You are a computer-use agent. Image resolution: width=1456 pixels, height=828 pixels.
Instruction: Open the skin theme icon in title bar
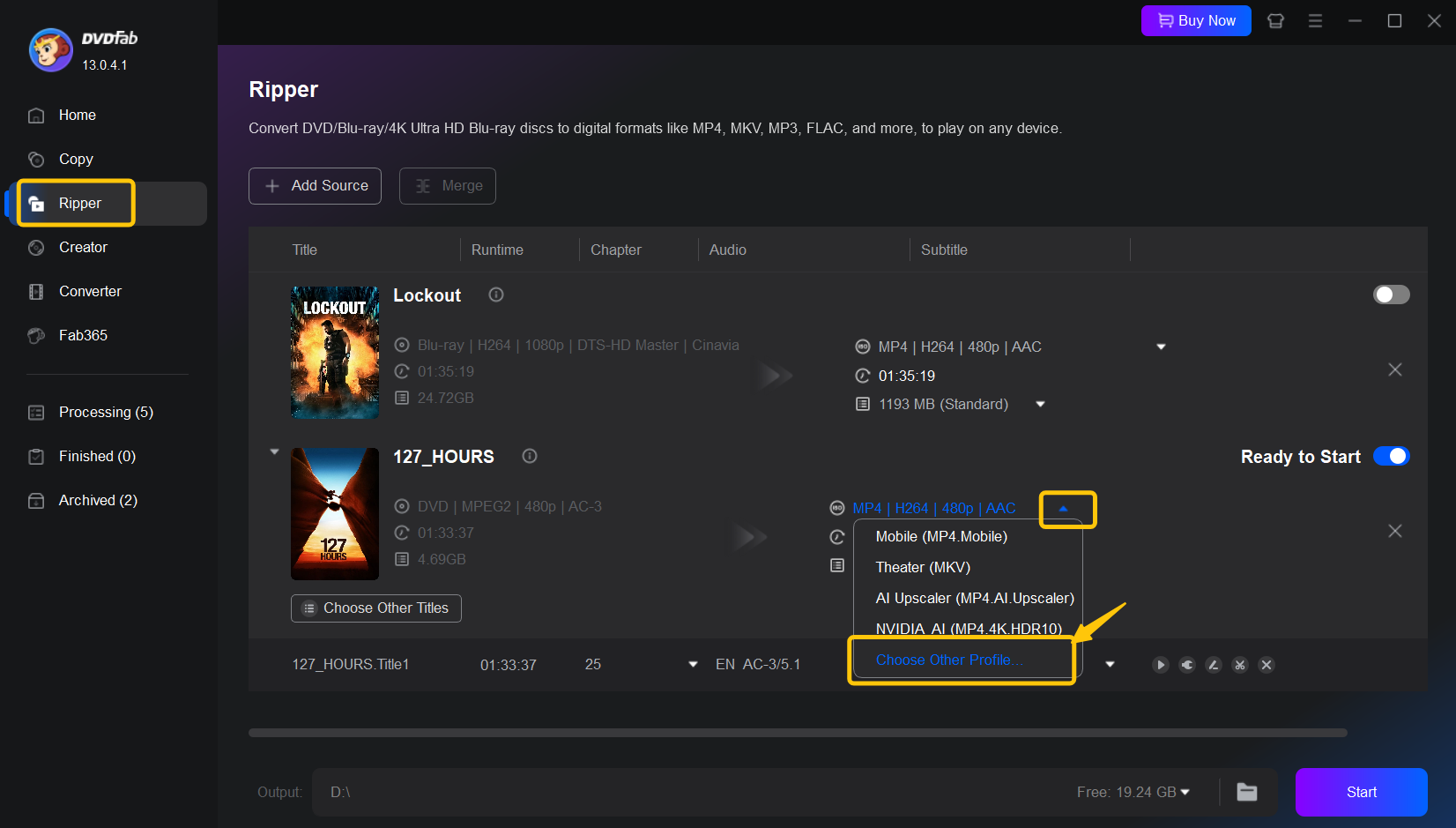tap(1275, 20)
